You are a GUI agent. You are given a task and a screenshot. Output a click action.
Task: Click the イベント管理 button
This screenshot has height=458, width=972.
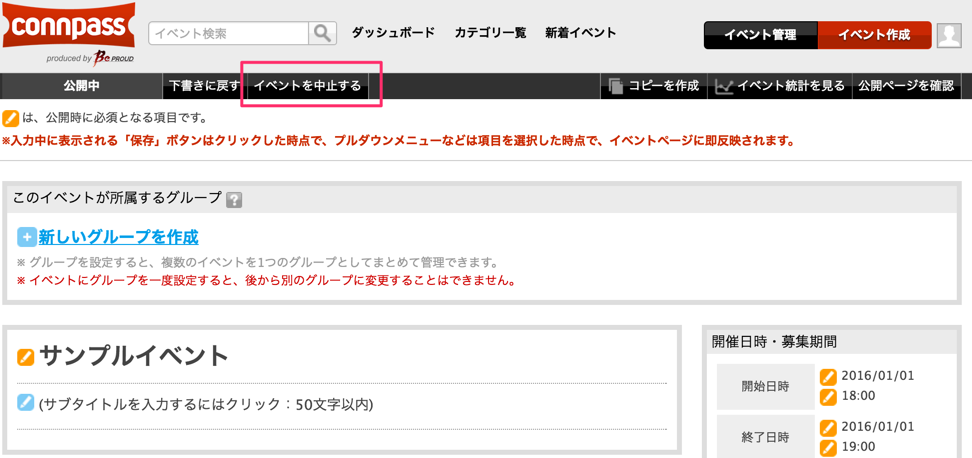761,35
